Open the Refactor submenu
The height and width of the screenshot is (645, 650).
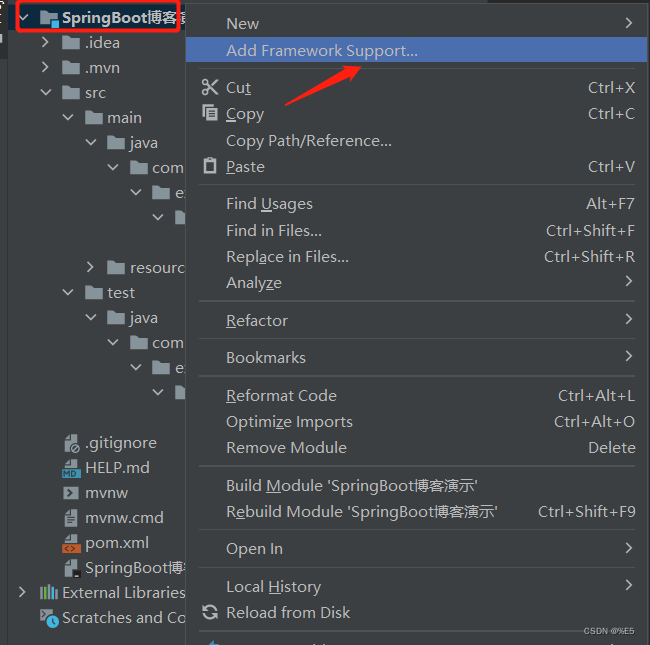(416, 320)
